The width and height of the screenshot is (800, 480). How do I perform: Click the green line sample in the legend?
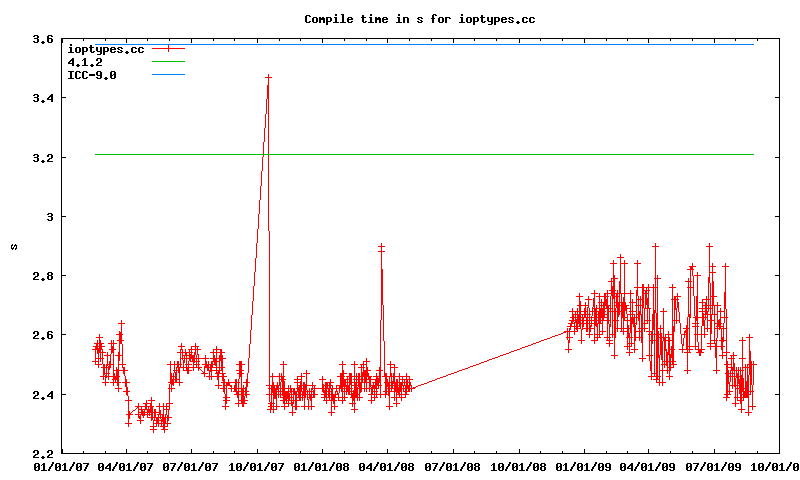pos(169,62)
